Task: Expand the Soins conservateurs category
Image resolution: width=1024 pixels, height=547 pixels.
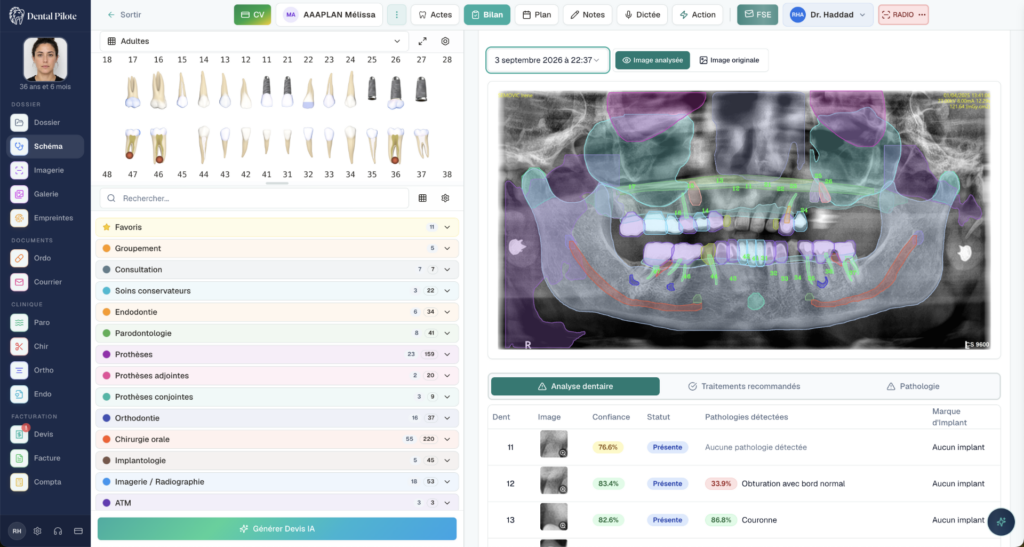Action: [277, 290]
